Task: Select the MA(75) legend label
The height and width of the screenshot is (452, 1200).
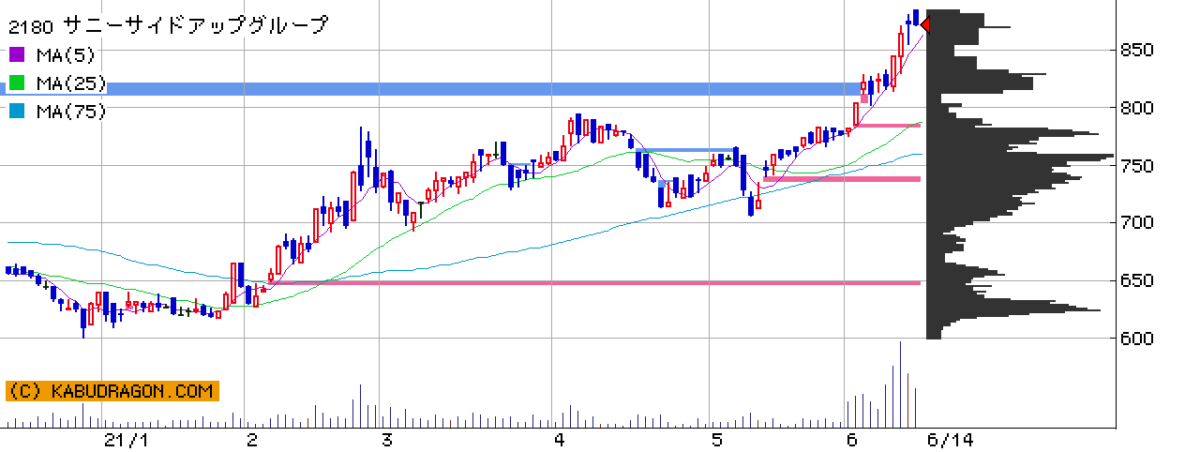Action: (70, 111)
